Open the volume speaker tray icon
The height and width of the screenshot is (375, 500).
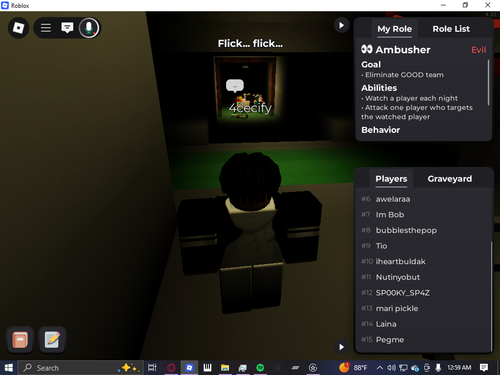click(391, 368)
